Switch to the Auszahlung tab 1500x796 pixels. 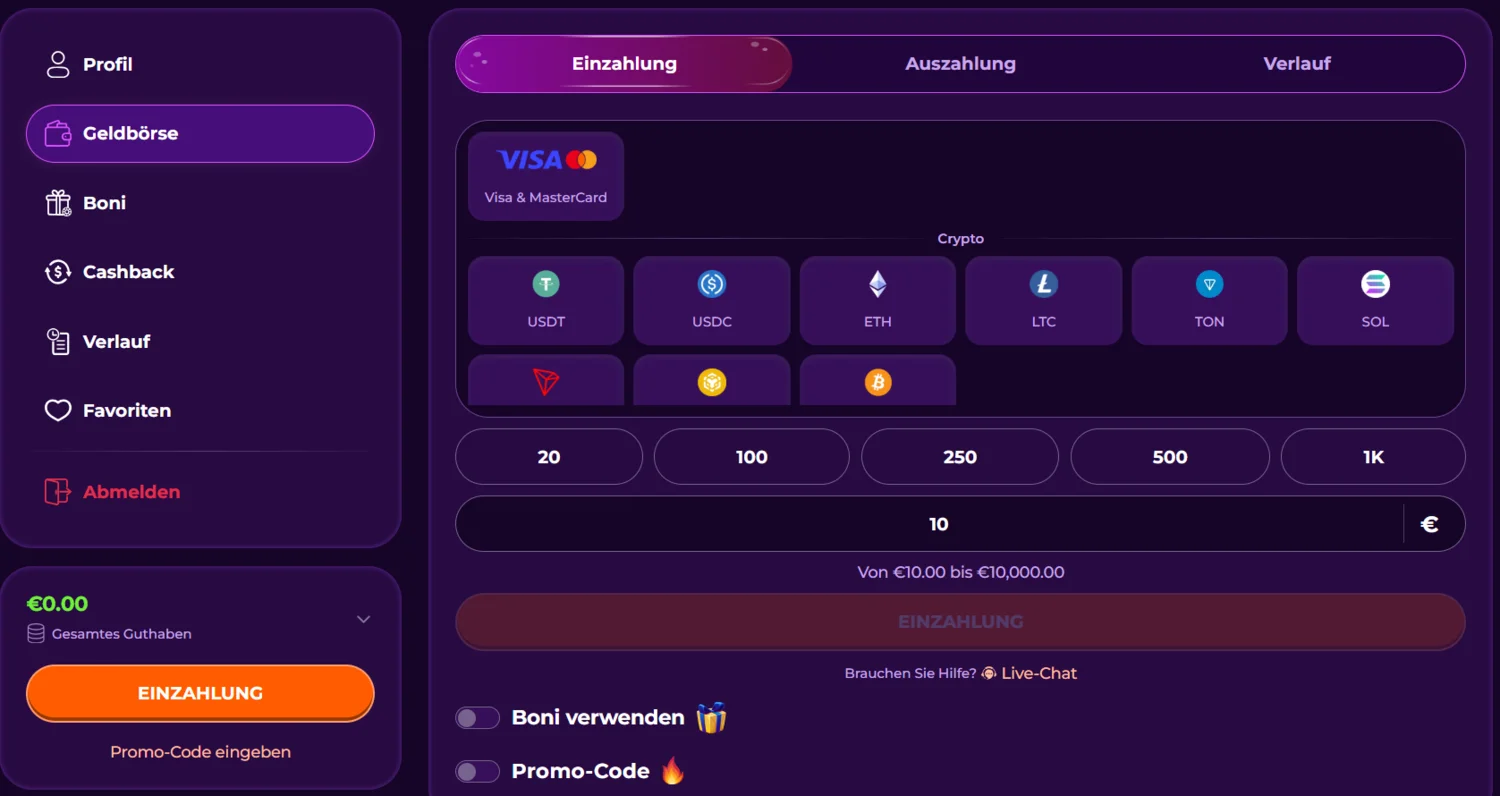(960, 63)
